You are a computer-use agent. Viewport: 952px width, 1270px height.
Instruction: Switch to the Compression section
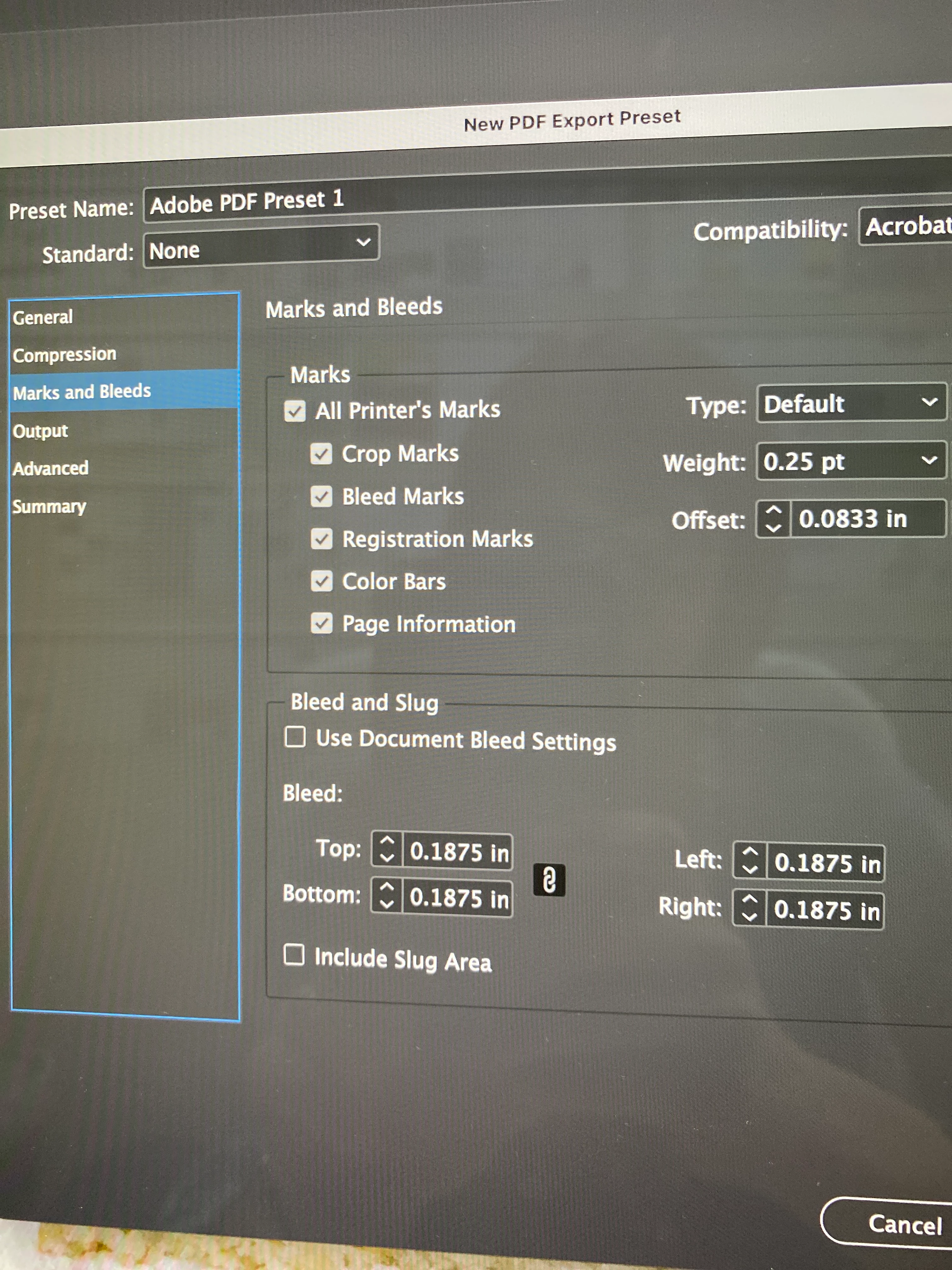click(x=64, y=355)
